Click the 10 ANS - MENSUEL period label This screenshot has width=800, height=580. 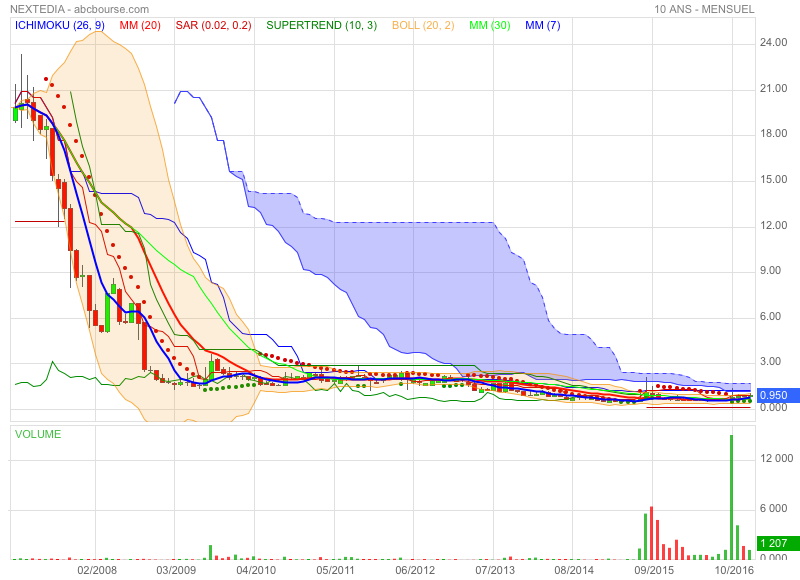click(x=704, y=9)
